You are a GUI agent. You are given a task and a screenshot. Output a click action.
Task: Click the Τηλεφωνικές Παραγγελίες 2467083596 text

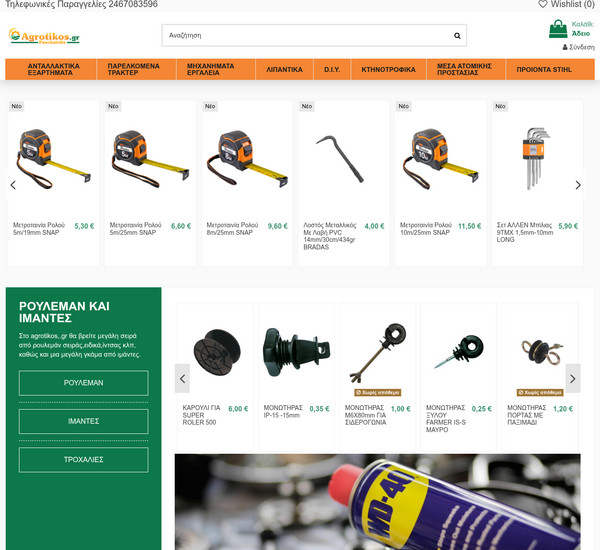coord(82,4)
